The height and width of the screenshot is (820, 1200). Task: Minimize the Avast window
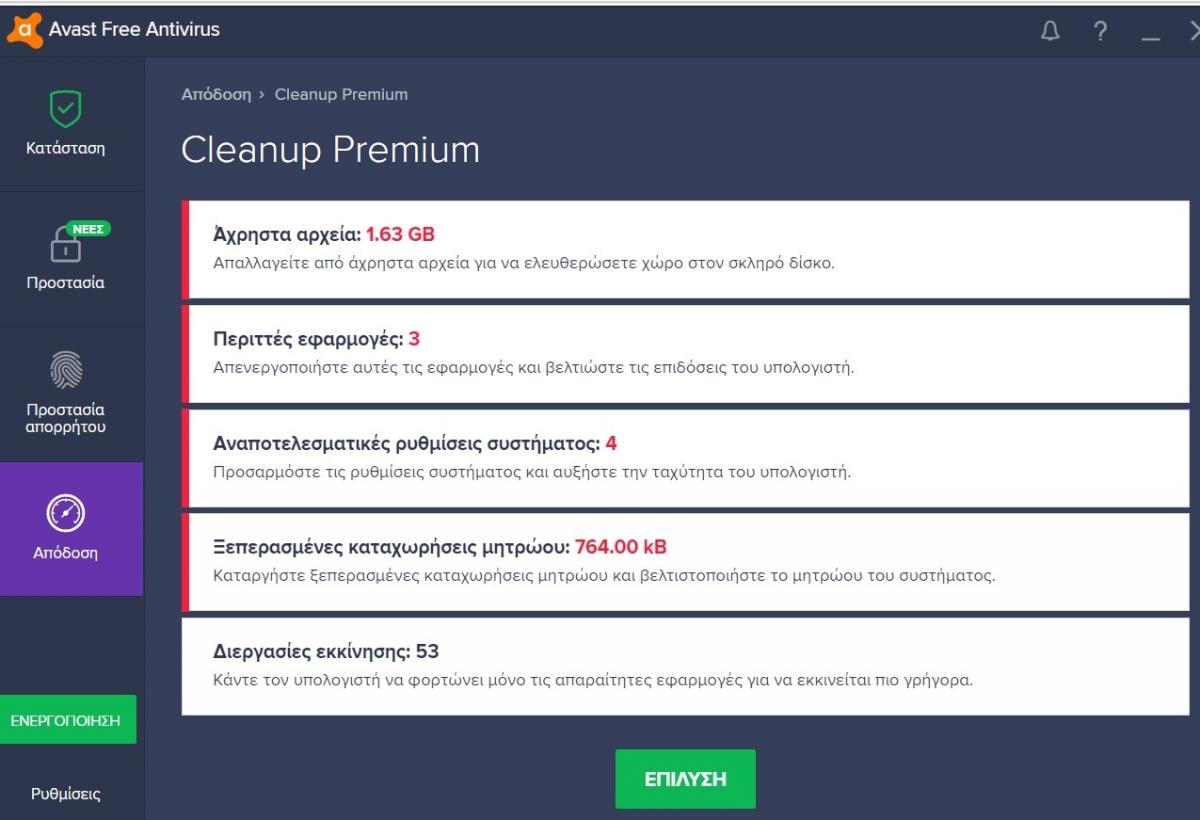point(1151,33)
